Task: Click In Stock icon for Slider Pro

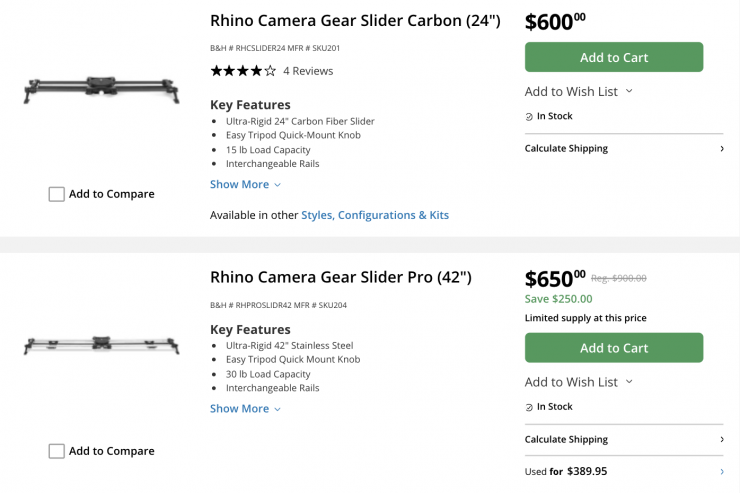Action: pos(529,408)
